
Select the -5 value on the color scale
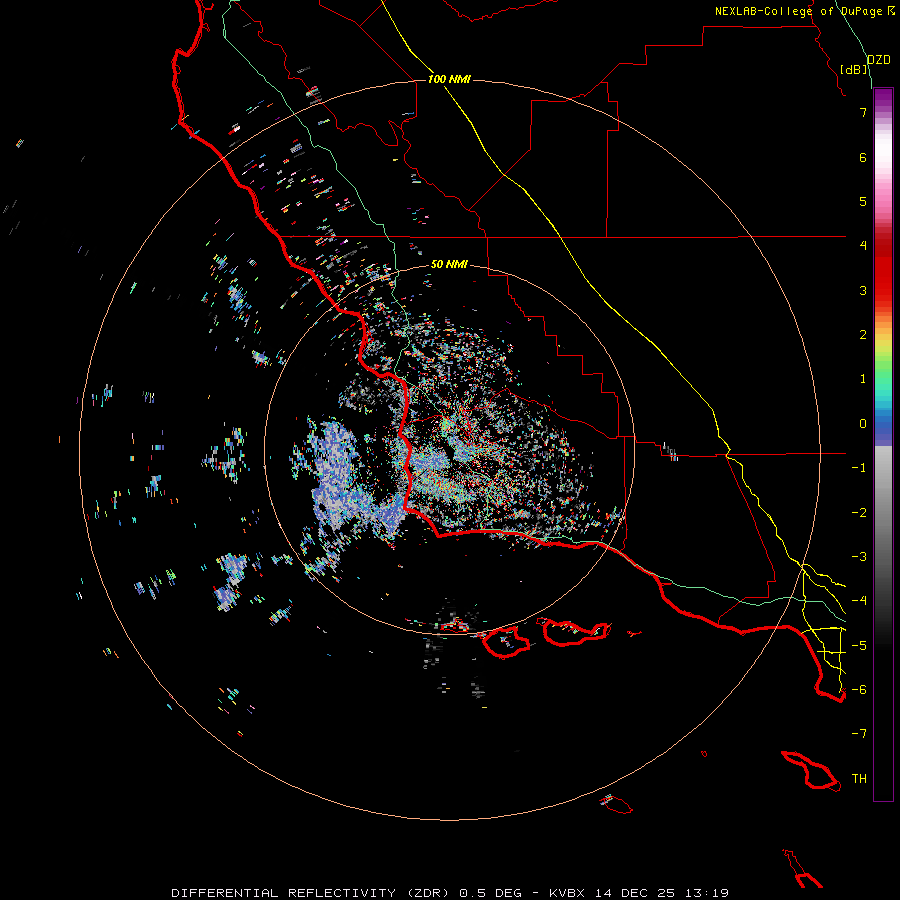click(859, 646)
